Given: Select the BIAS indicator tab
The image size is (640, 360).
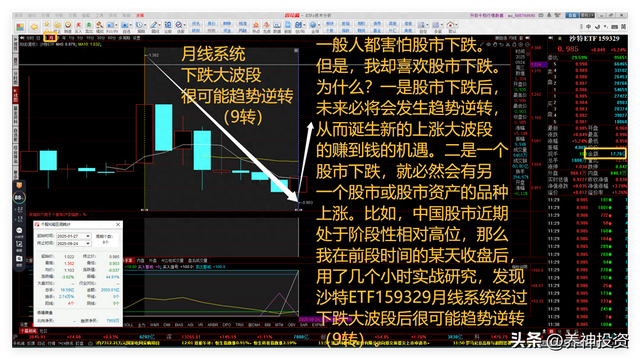Looking at the screenshot, I should click(x=178, y=324).
